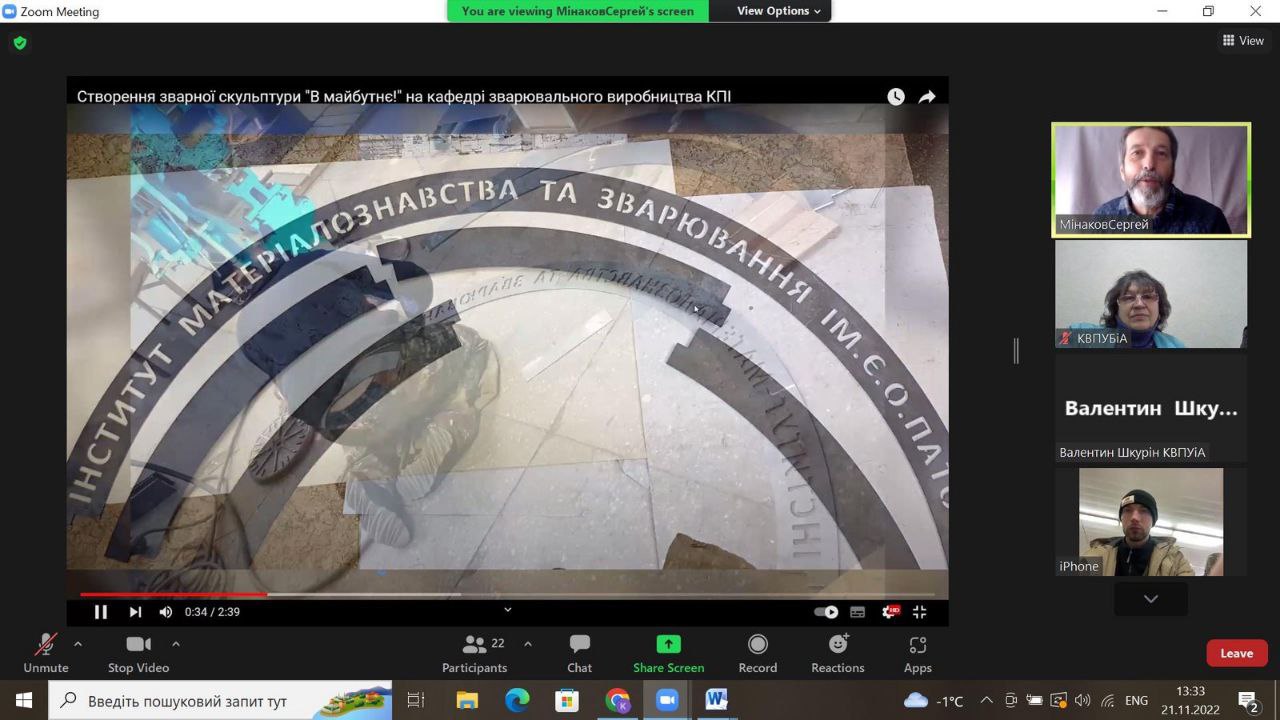
Task: Click the panel divider handle left of the video thumbnails
Action: click(1016, 351)
